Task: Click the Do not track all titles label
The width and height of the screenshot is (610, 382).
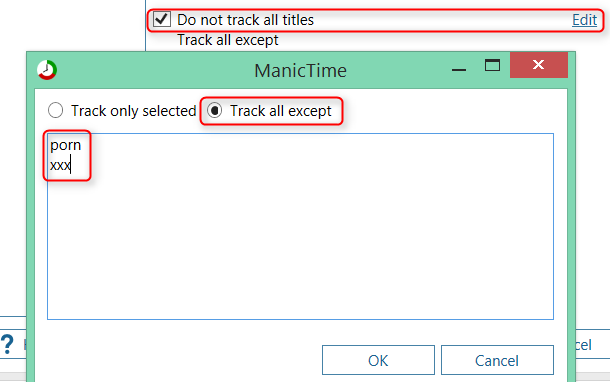Action: coord(245,20)
